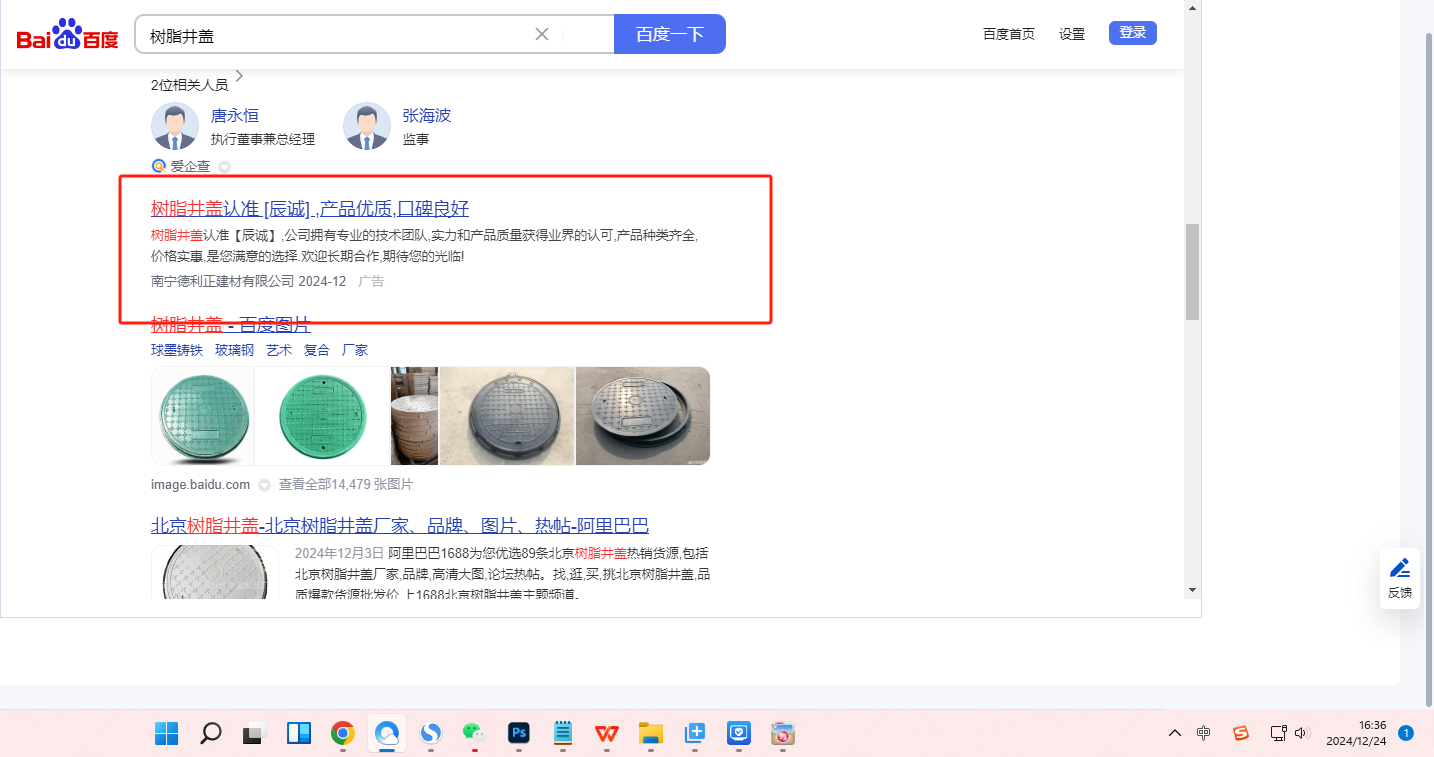This screenshot has height=757, width=1434.
Task: Click the Sogou input tray icon
Action: (1241, 733)
